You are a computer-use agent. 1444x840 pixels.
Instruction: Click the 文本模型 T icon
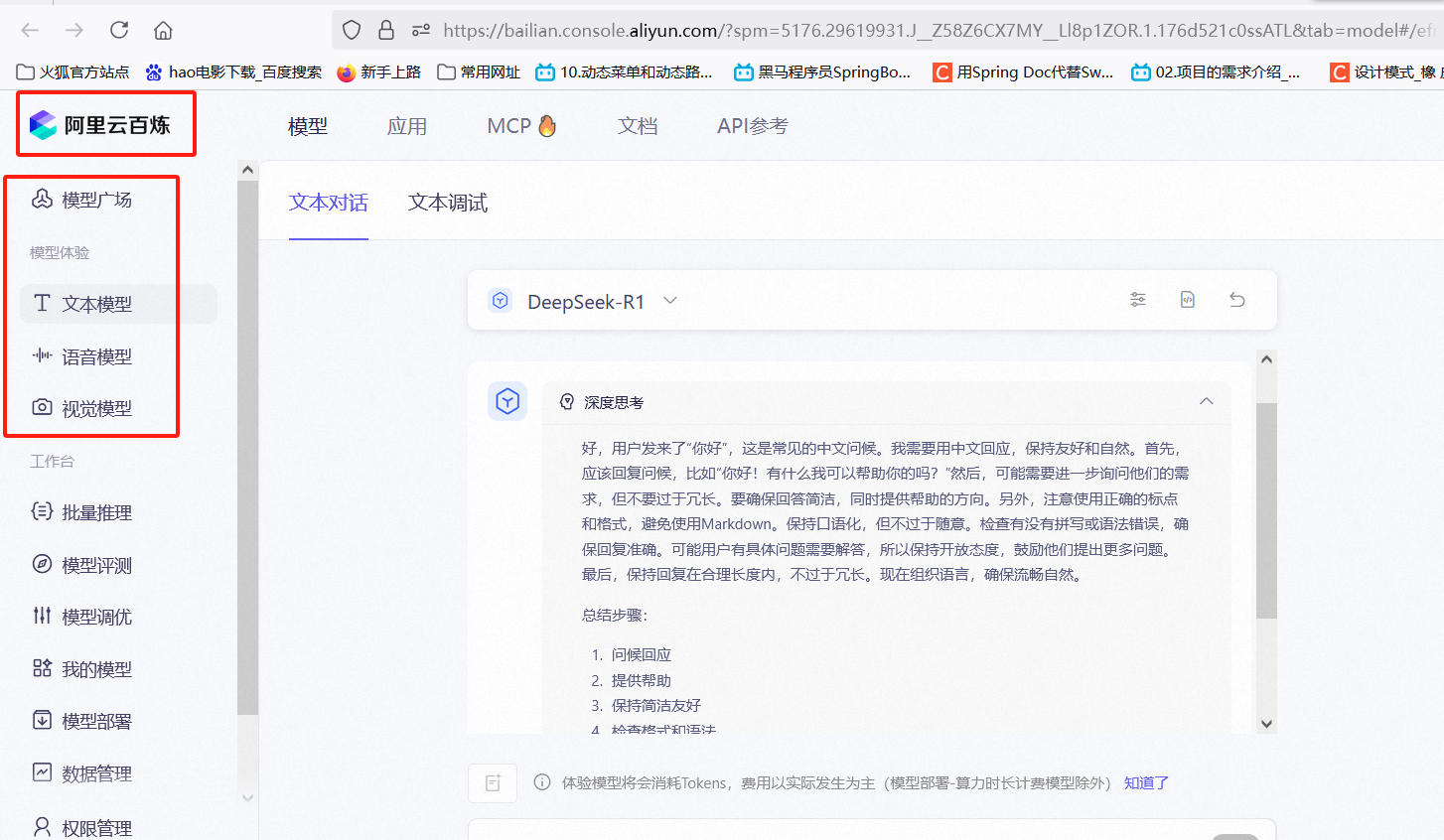(x=42, y=303)
